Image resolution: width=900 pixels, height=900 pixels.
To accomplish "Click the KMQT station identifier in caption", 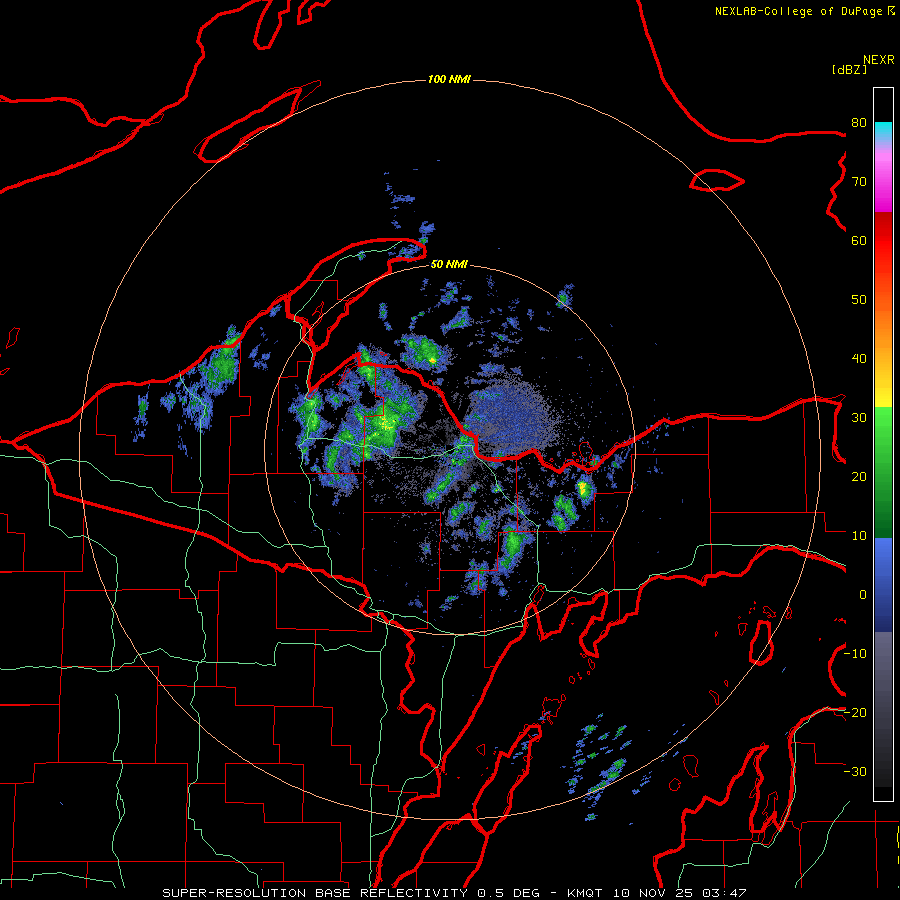I will click(585, 893).
